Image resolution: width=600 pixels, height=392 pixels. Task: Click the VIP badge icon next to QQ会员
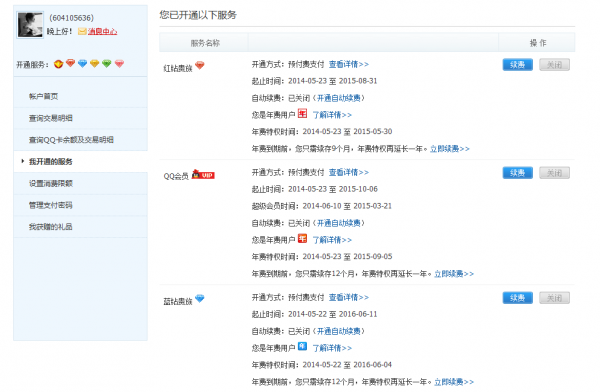(x=203, y=174)
